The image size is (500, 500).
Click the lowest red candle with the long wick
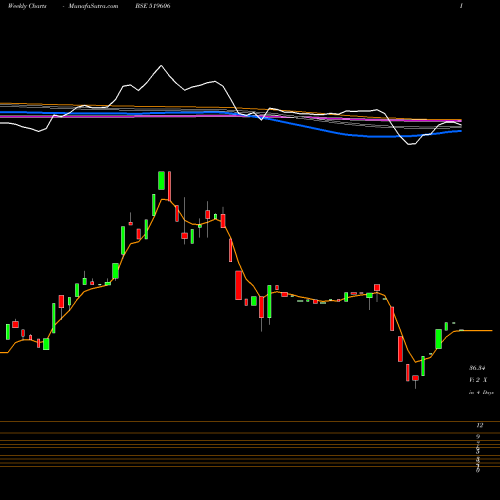pos(415,381)
